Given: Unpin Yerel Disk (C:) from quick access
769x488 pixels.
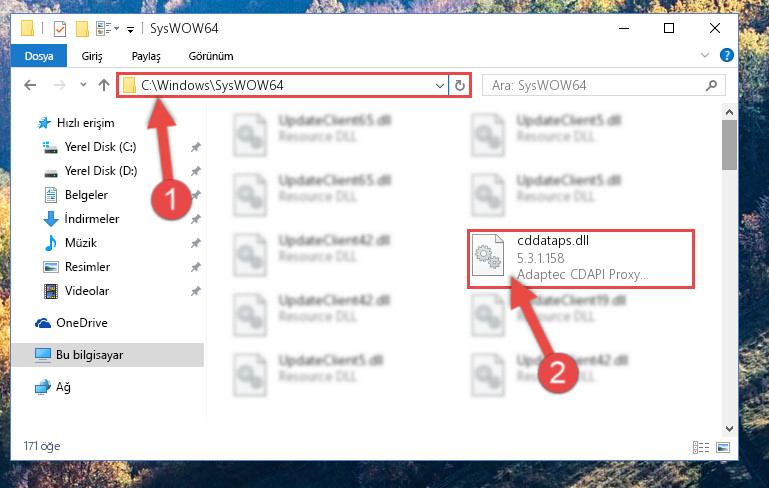Looking at the screenshot, I should coord(196,147).
